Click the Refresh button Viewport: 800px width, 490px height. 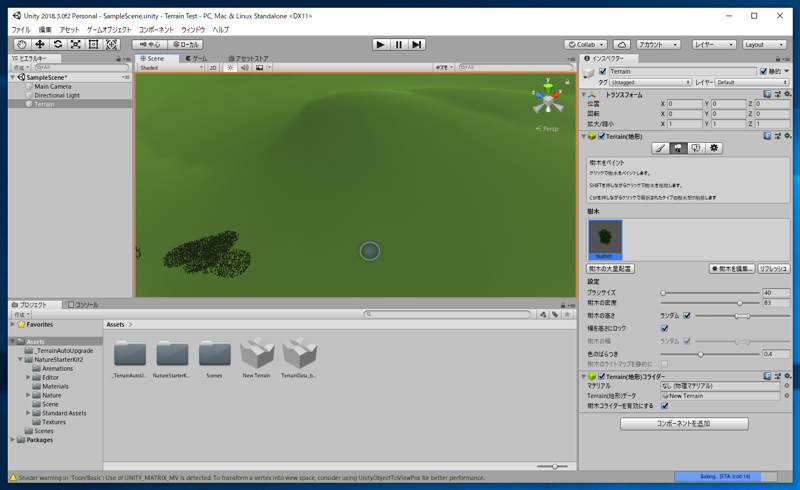(772, 268)
